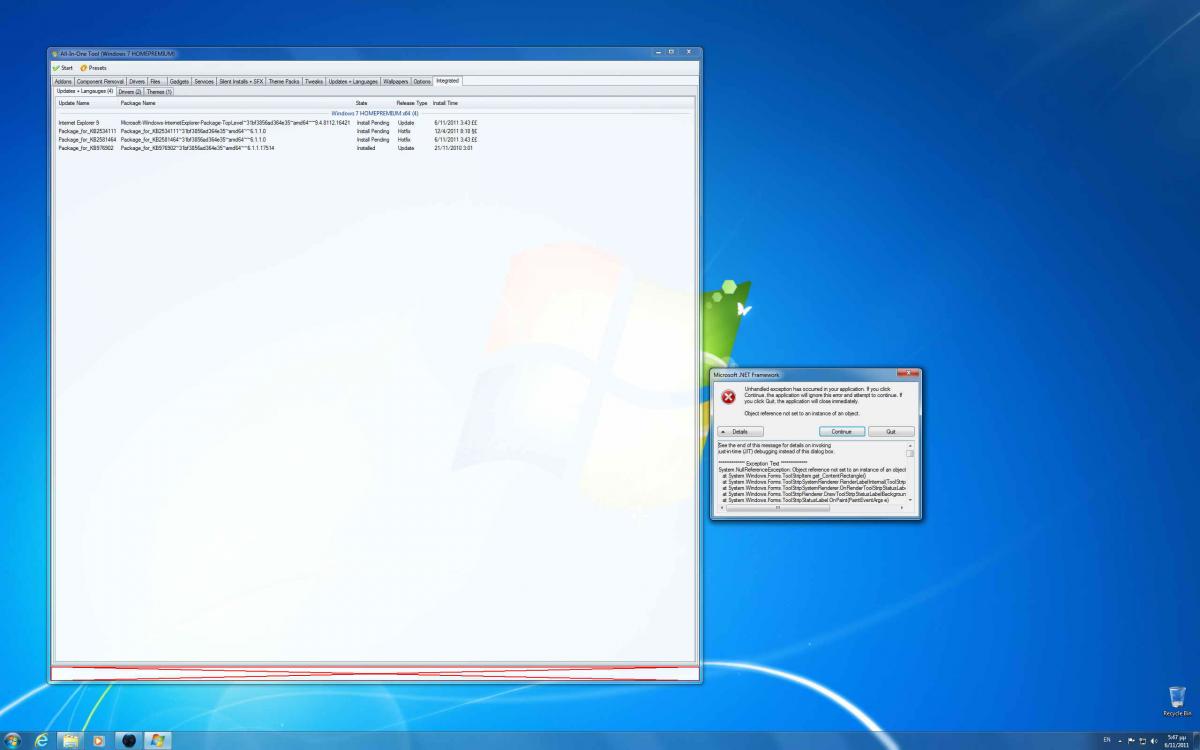Launch Internet Explorer from the taskbar
The width and height of the screenshot is (1200, 750).
(42, 740)
